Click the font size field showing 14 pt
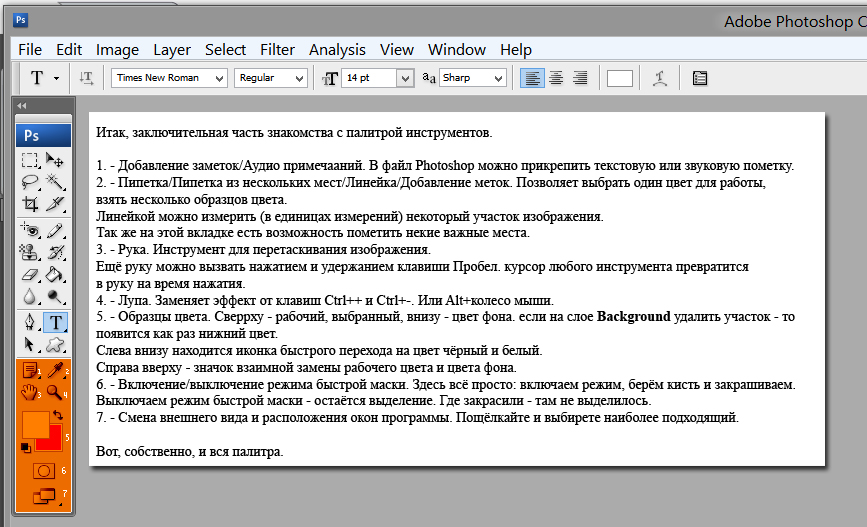Viewport: 867px width, 527px height. pyautogui.click(x=369, y=78)
